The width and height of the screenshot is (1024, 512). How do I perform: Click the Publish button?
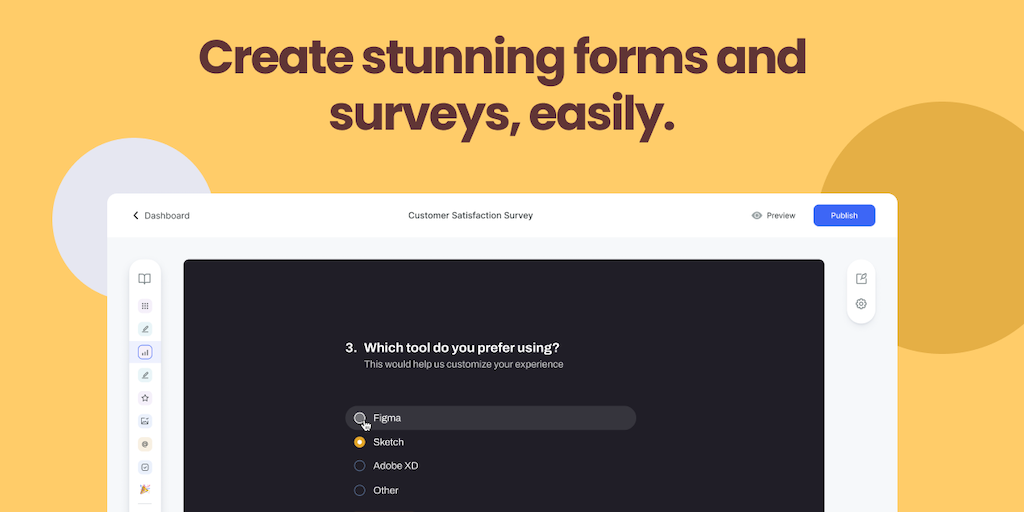pyautogui.click(x=844, y=216)
